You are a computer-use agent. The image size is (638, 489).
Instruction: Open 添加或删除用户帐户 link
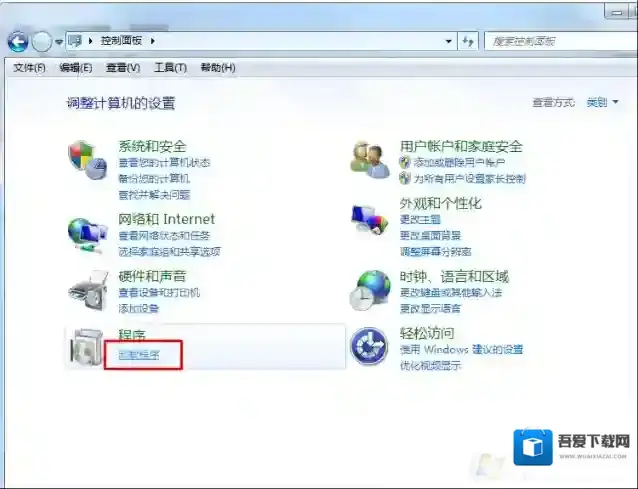pyautogui.click(x=459, y=163)
